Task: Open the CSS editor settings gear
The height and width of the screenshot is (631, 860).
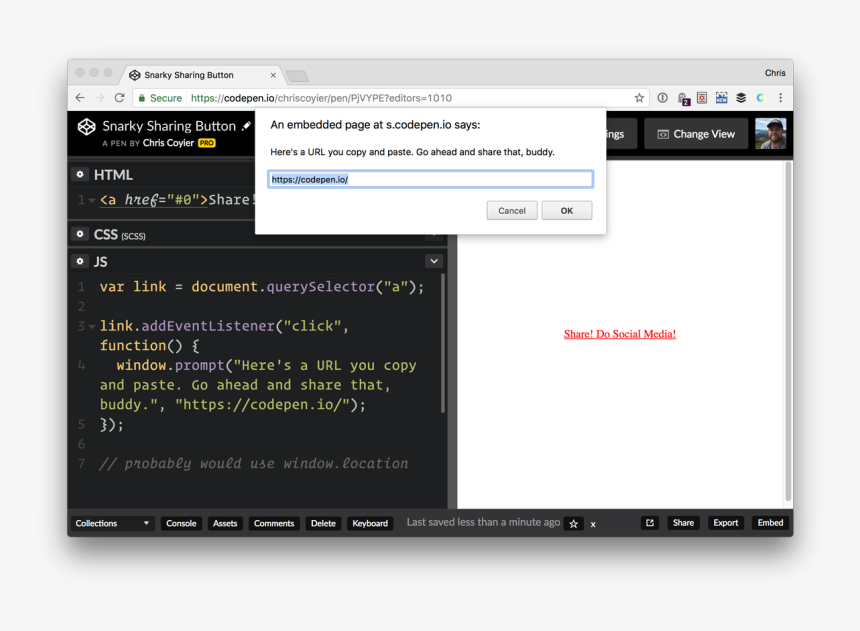Action: (80, 234)
